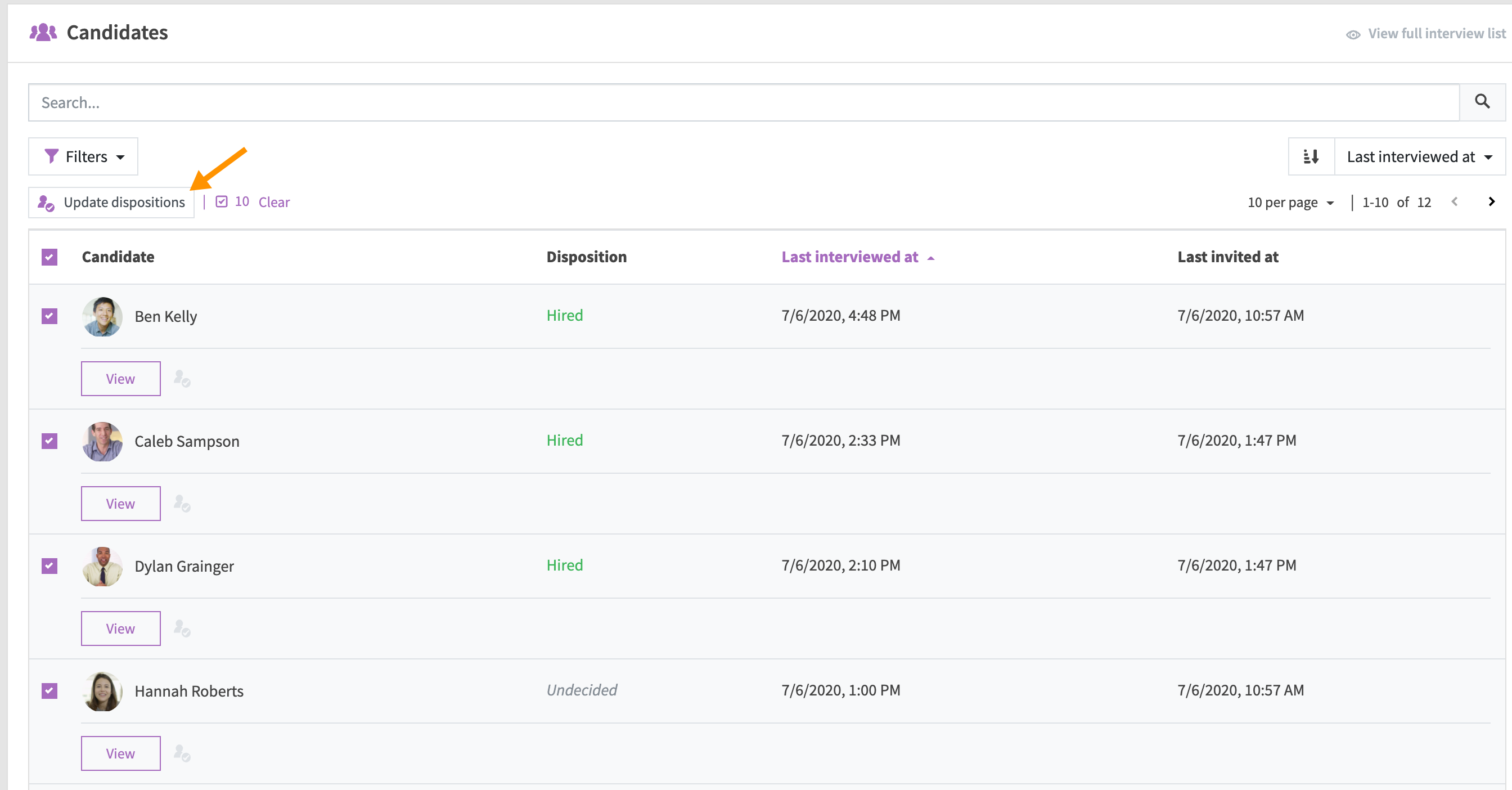This screenshot has height=790, width=1512.
Task: Click Hannah Roberts' avatar thumbnail
Action: pyautogui.click(x=102, y=692)
